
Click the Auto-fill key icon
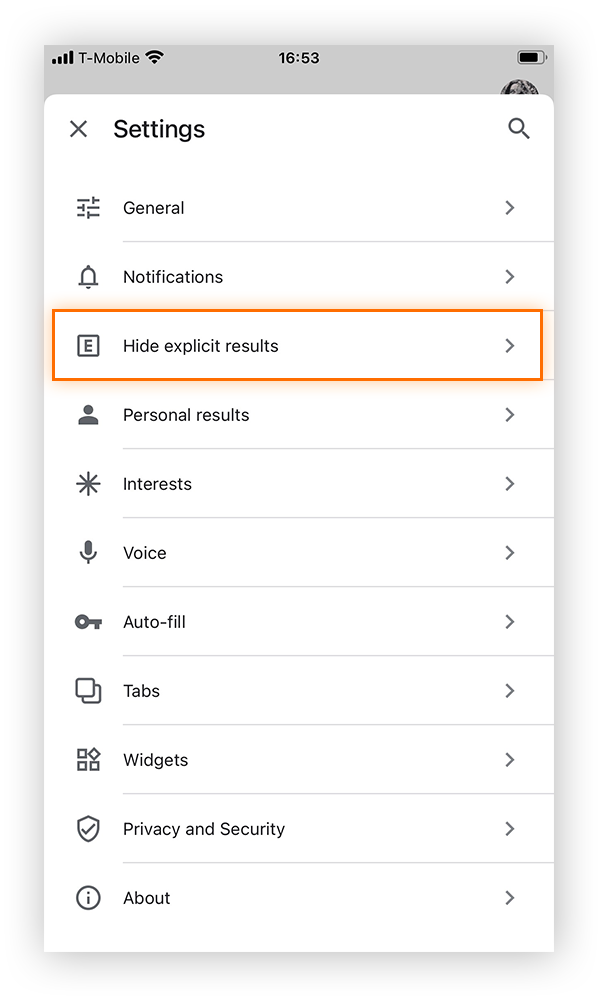pos(88,621)
